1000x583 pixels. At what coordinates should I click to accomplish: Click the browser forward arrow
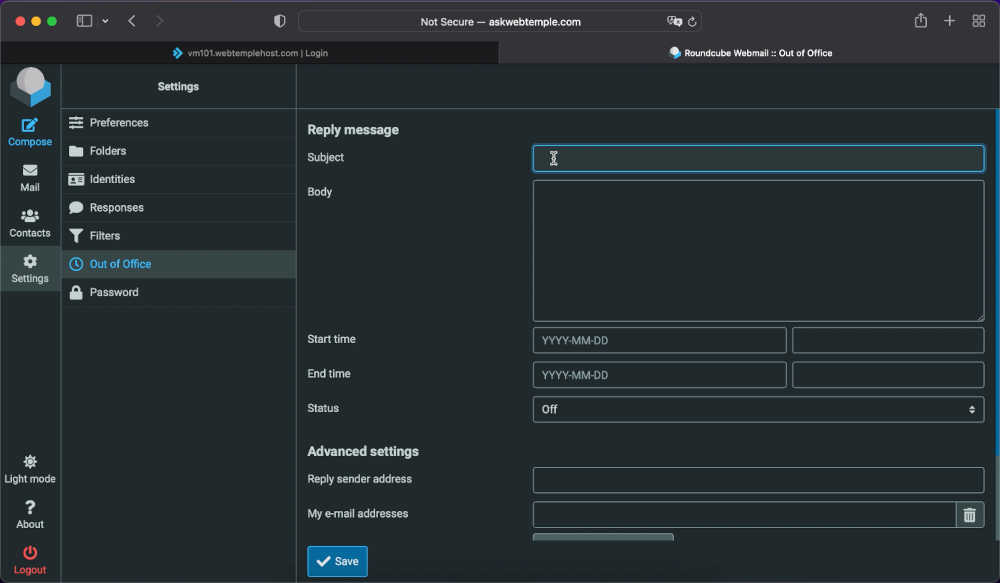point(159,21)
